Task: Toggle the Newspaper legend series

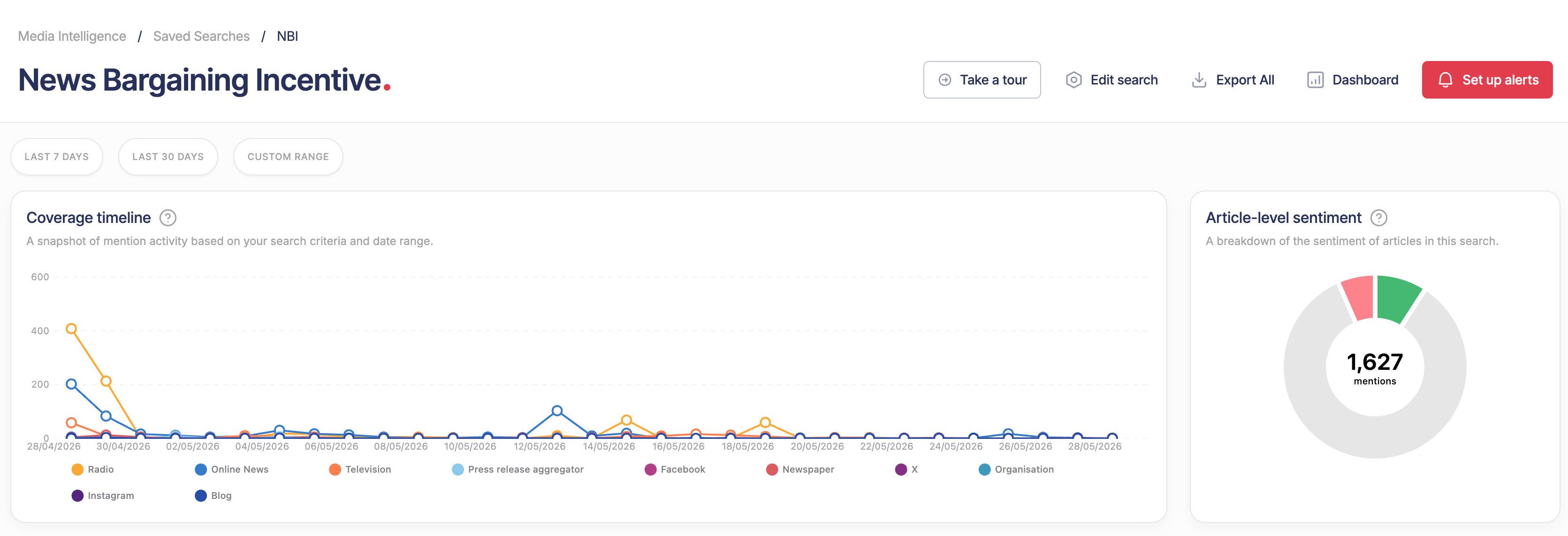Action: click(x=800, y=469)
